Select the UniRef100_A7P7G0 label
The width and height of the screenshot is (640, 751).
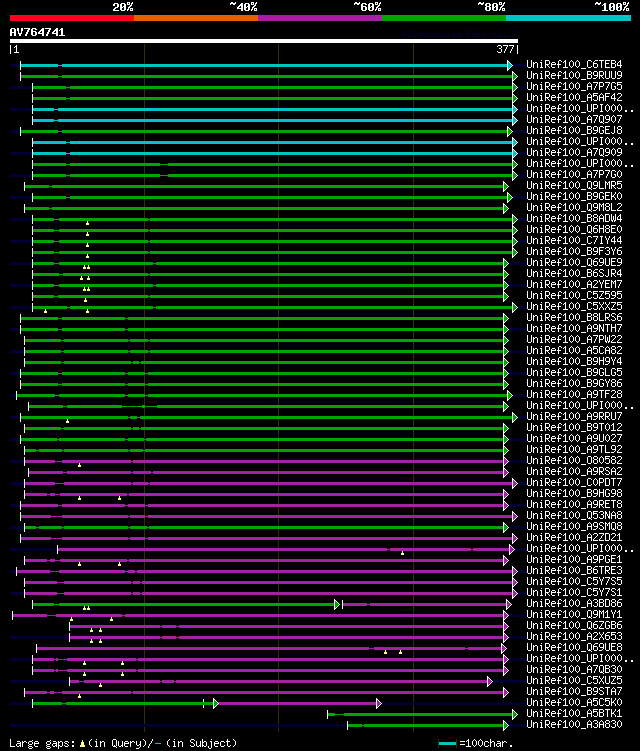[x=574, y=174]
